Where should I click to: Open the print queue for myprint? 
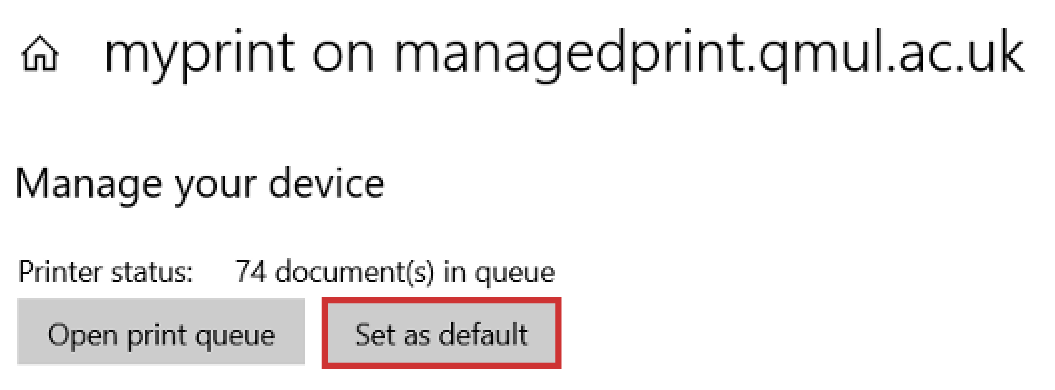pyautogui.click(x=161, y=332)
